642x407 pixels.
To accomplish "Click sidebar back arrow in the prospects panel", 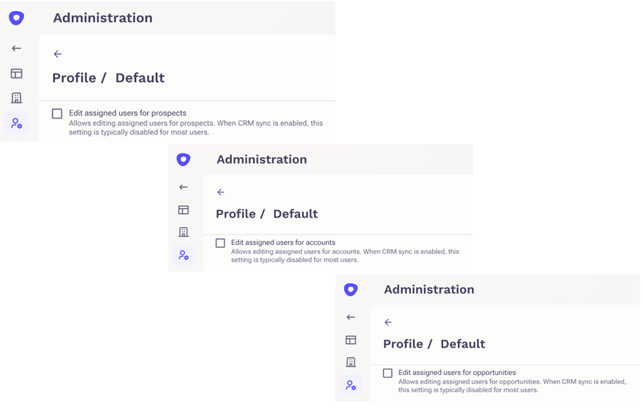I will point(16,48).
